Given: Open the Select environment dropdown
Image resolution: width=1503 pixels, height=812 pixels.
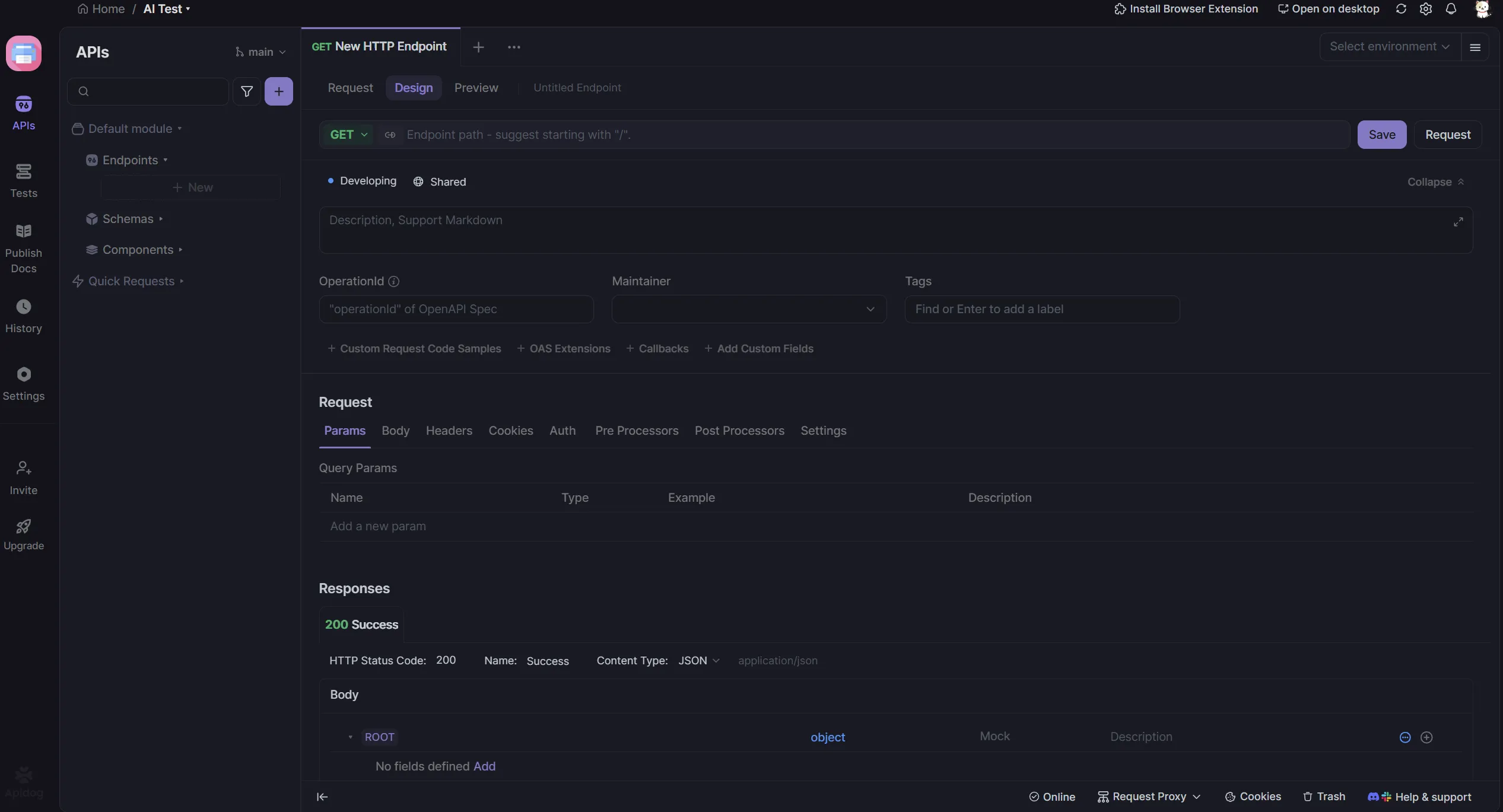Looking at the screenshot, I should click(x=1388, y=46).
